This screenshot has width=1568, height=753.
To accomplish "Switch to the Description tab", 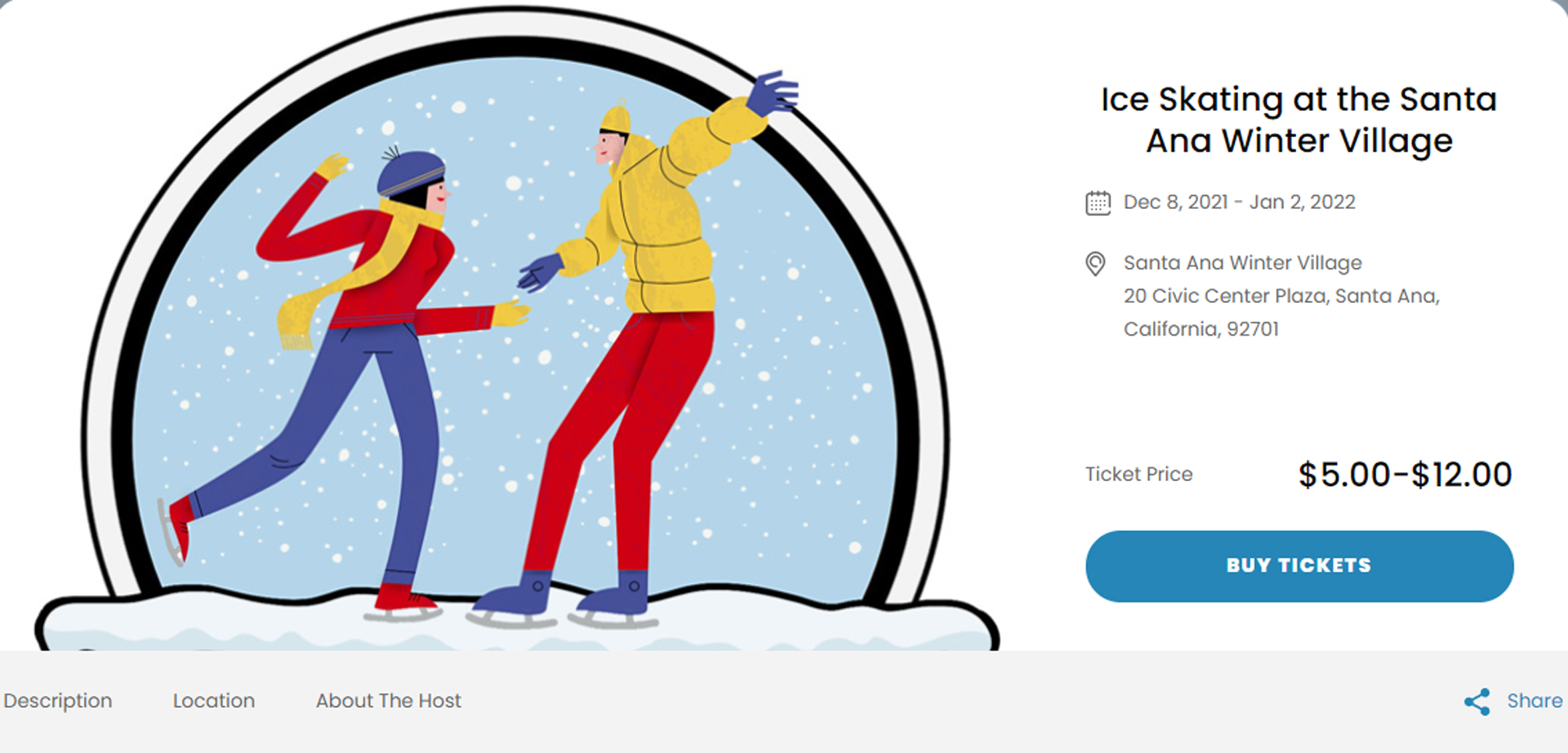I will [x=58, y=701].
